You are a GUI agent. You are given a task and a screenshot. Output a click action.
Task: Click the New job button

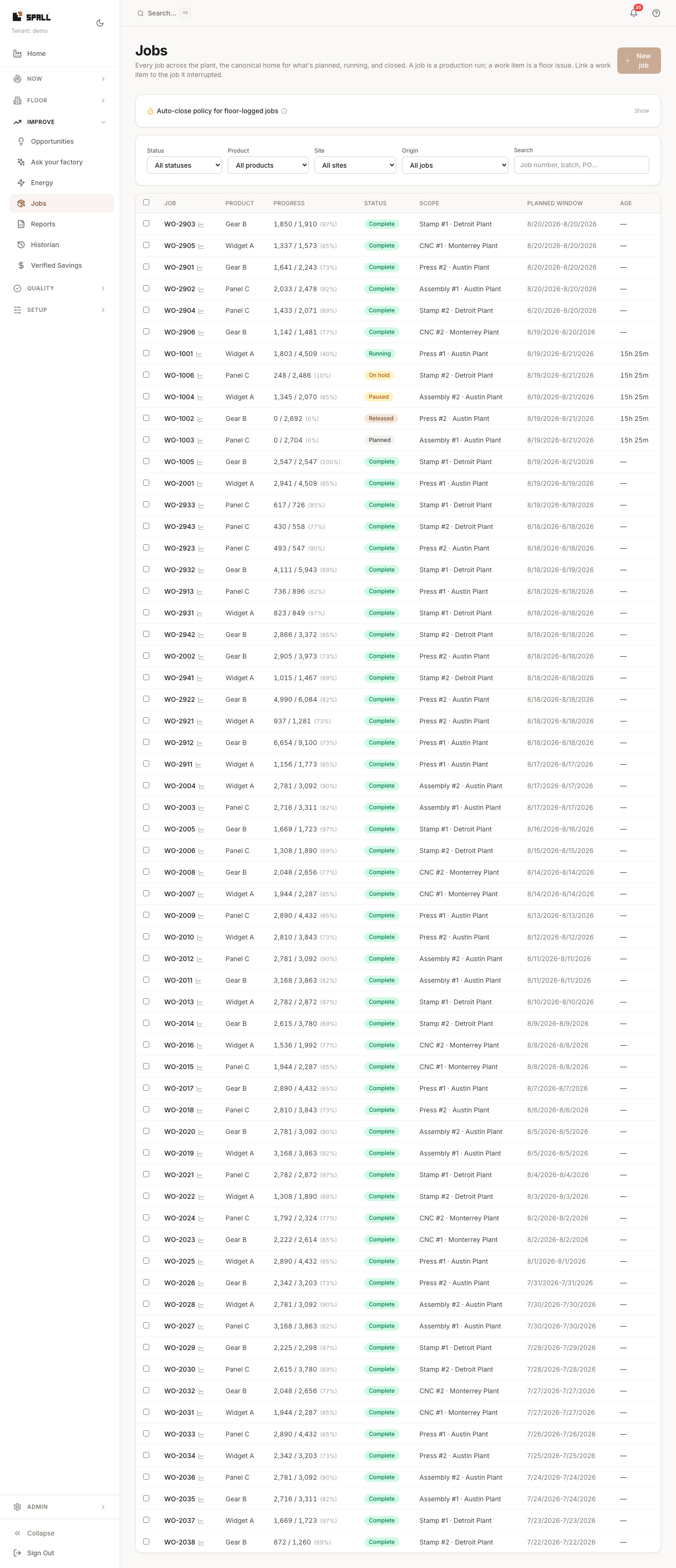coord(638,61)
